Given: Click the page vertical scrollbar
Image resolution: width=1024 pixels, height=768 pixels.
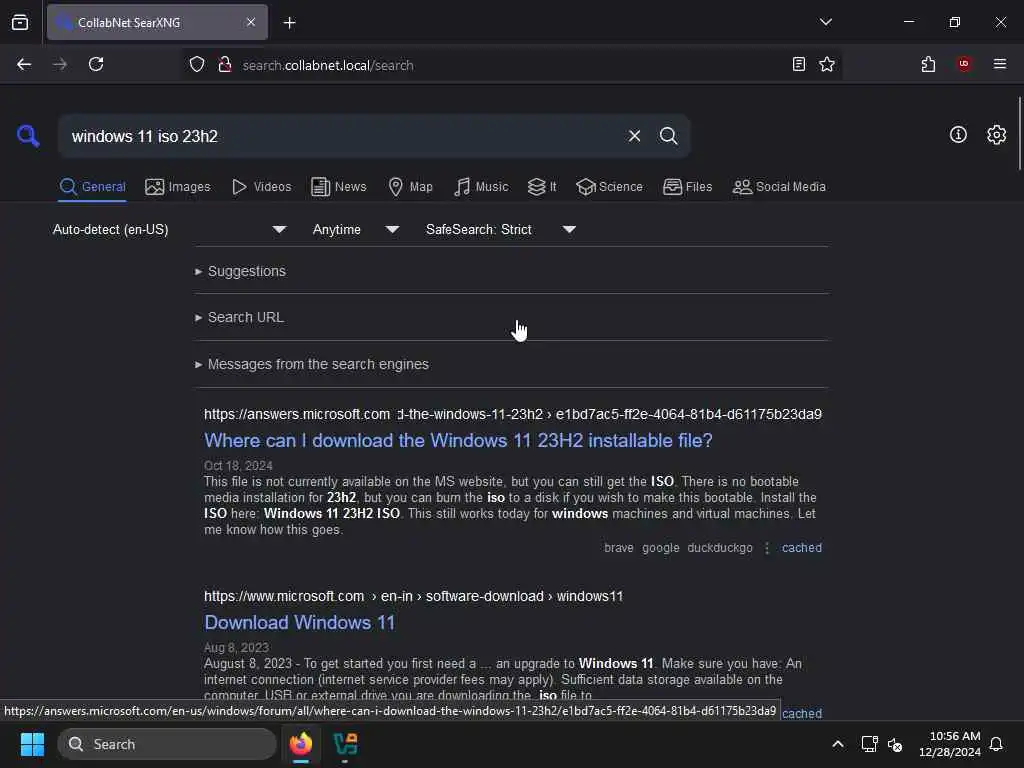Looking at the screenshot, I should 1019,133.
